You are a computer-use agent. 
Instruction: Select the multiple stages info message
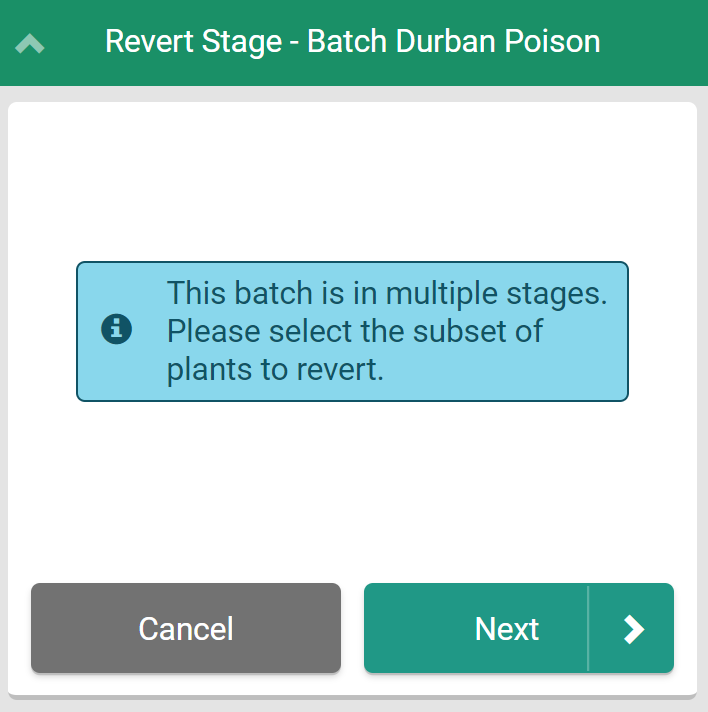pos(386,331)
